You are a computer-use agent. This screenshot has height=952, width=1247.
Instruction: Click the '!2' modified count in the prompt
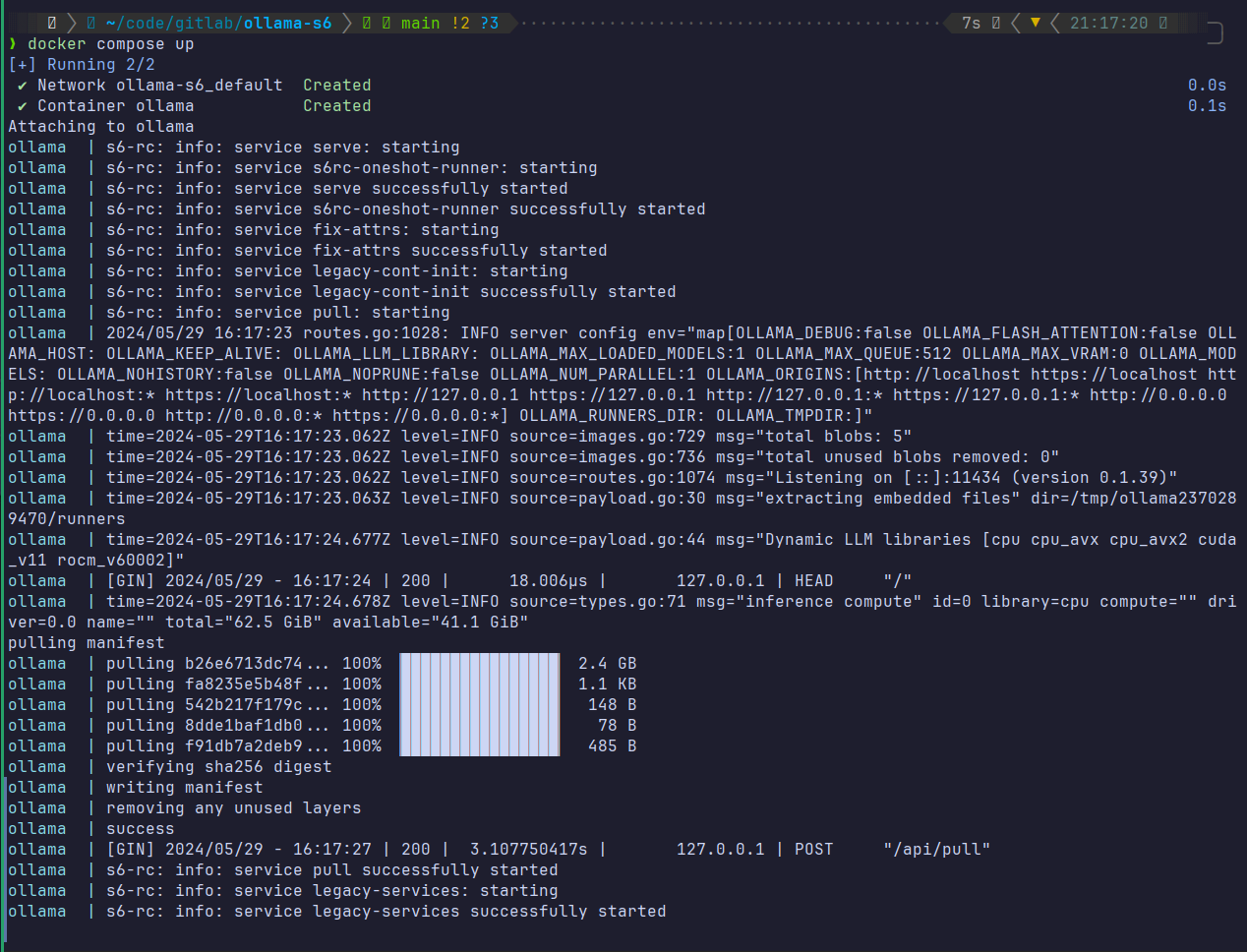pyautogui.click(x=460, y=23)
